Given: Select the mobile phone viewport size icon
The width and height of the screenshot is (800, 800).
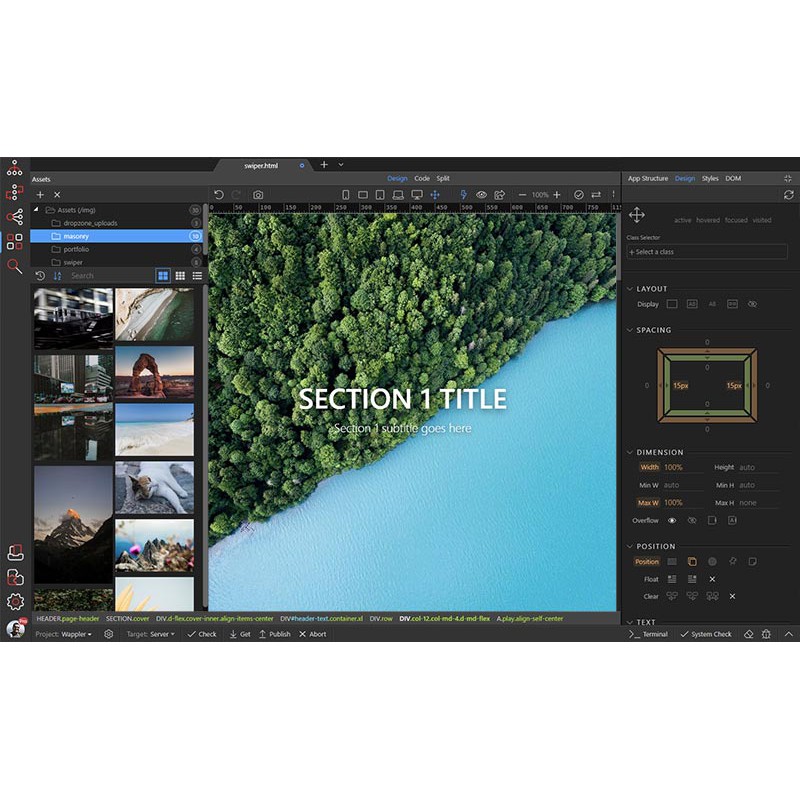Looking at the screenshot, I should click(x=346, y=194).
